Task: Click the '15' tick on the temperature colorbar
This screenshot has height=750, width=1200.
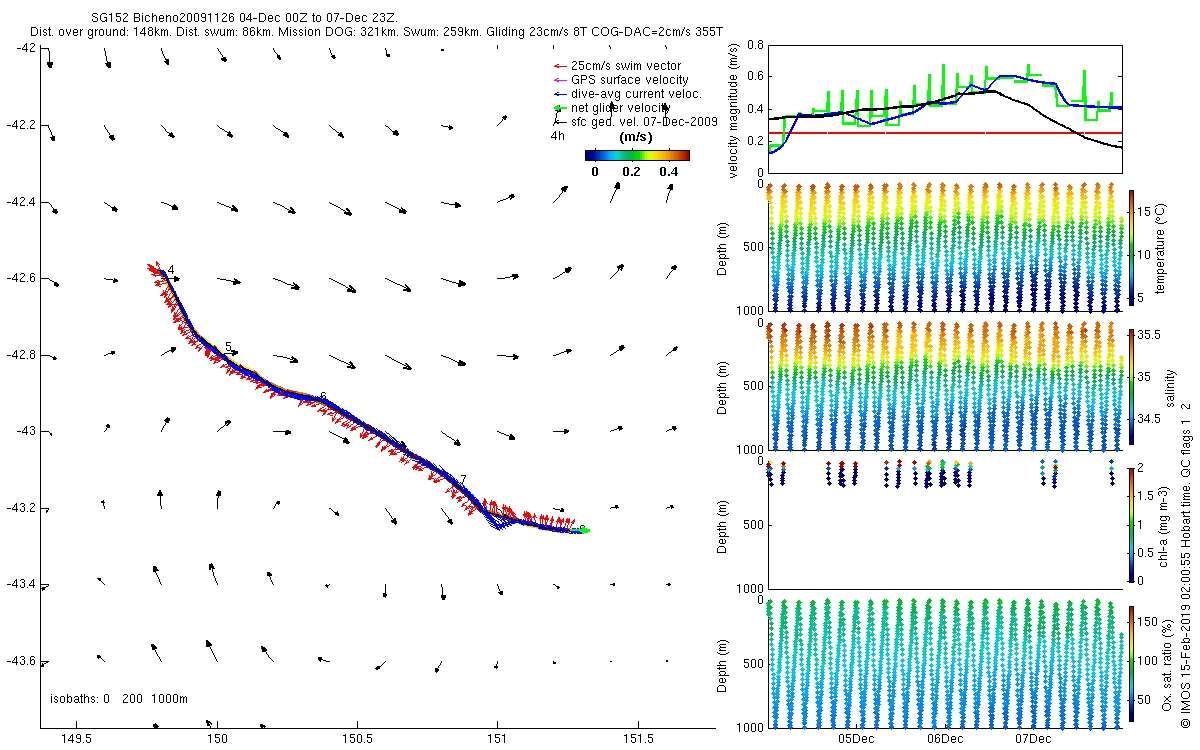Action: pyautogui.click(x=1145, y=211)
